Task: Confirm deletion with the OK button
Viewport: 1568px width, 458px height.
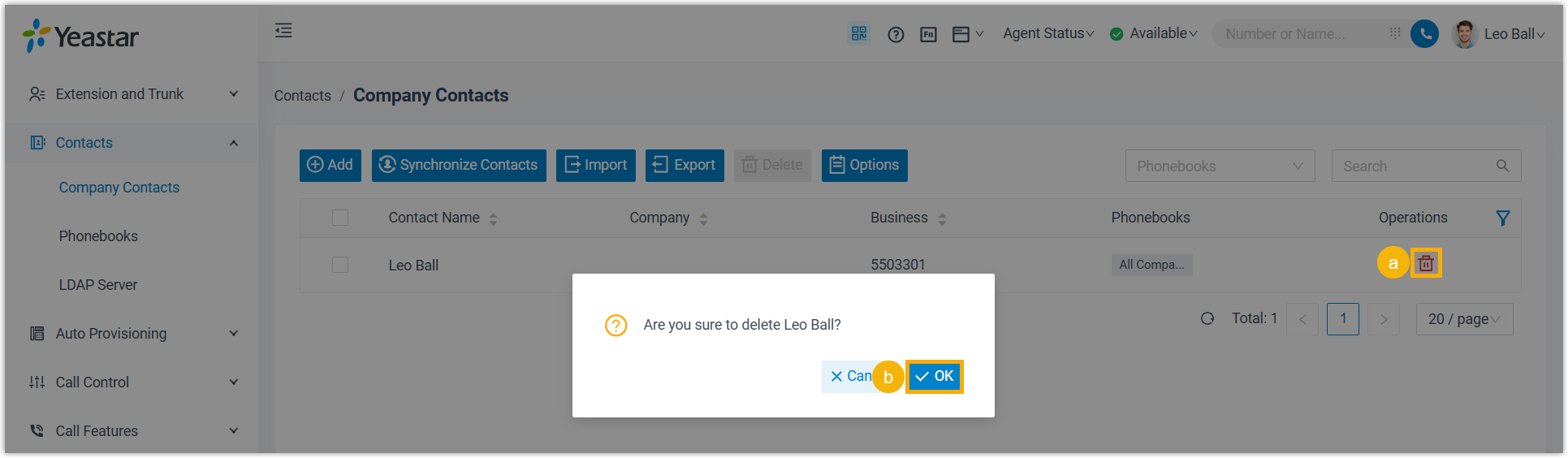Action: click(x=935, y=376)
